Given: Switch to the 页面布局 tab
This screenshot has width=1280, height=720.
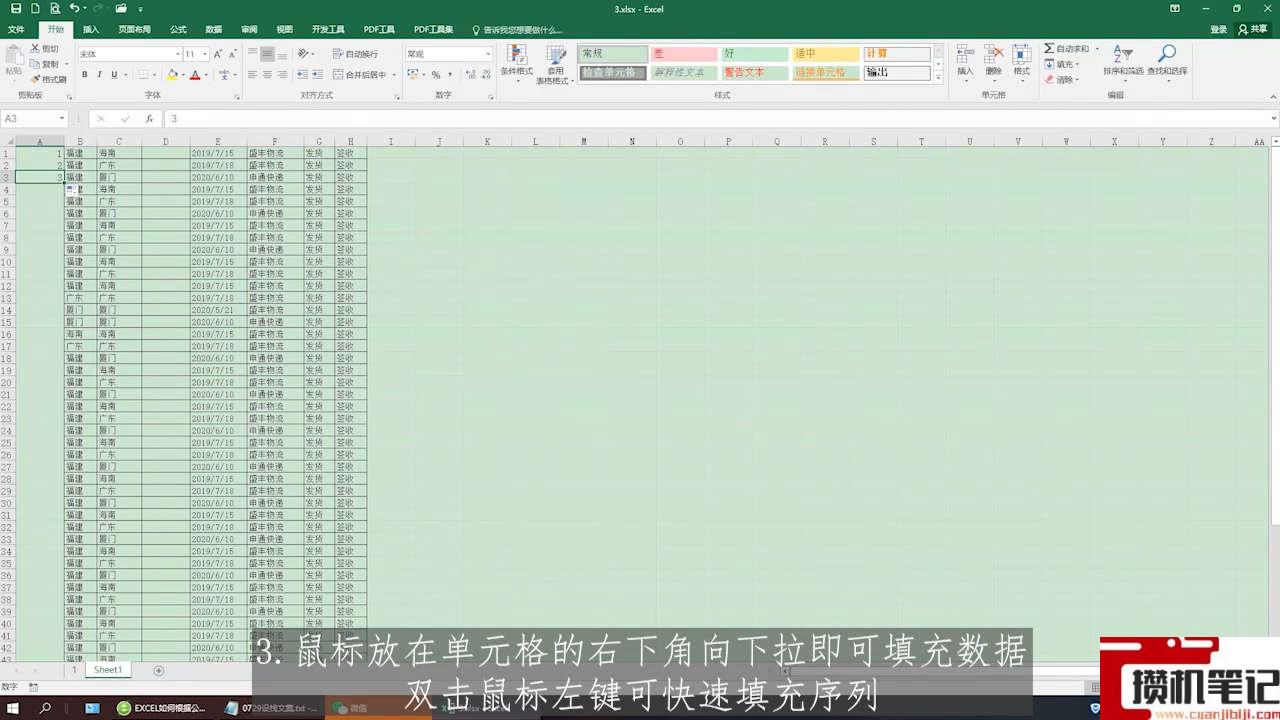Looking at the screenshot, I should [x=135, y=30].
